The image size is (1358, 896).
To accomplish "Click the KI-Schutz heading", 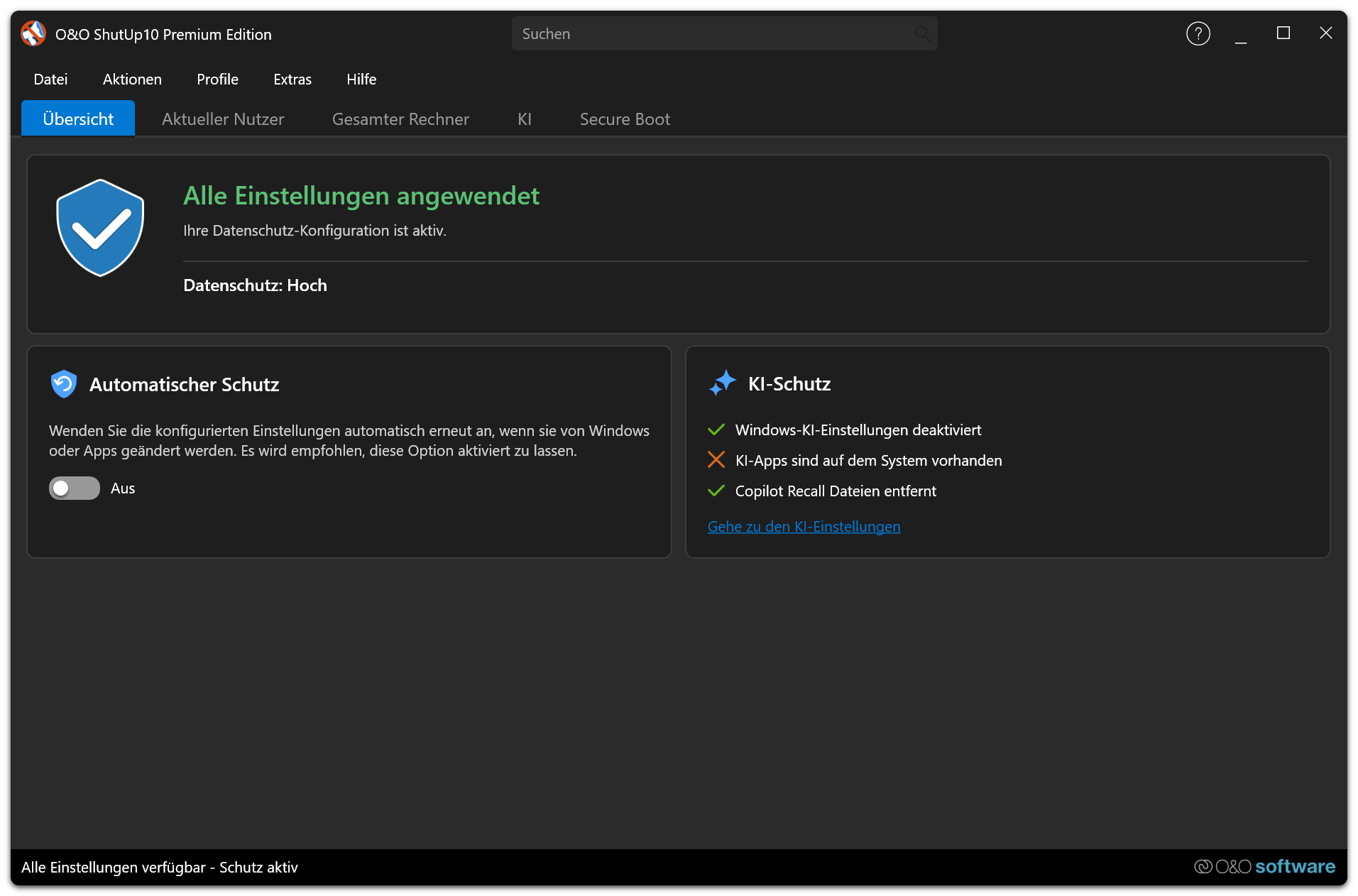I will point(789,383).
